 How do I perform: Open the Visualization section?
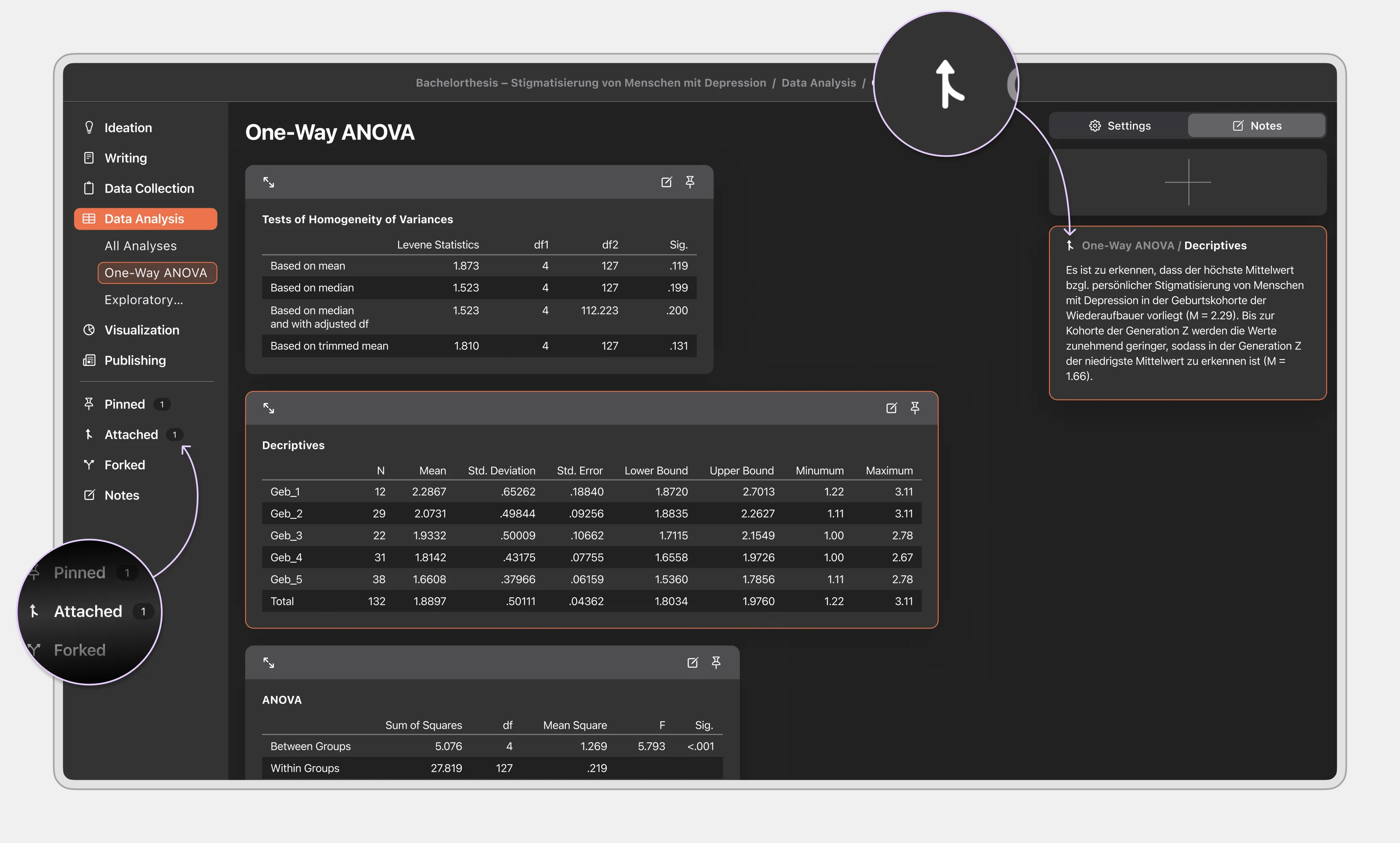click(142, 330)
